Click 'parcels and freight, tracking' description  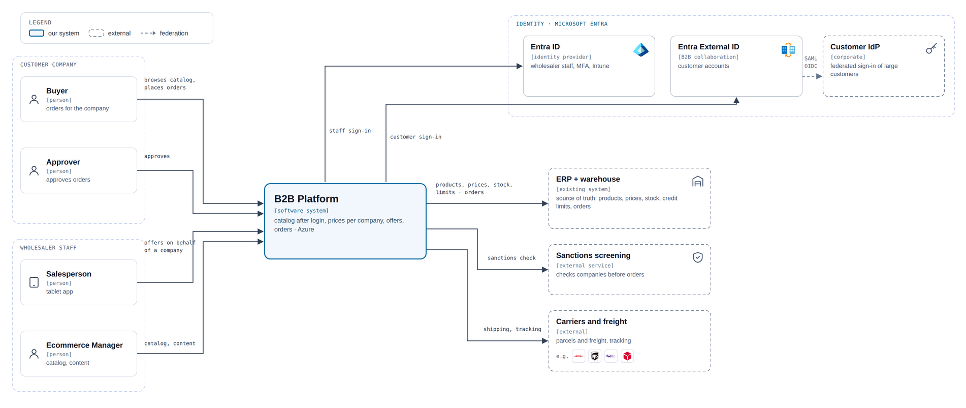coord(593,341)
